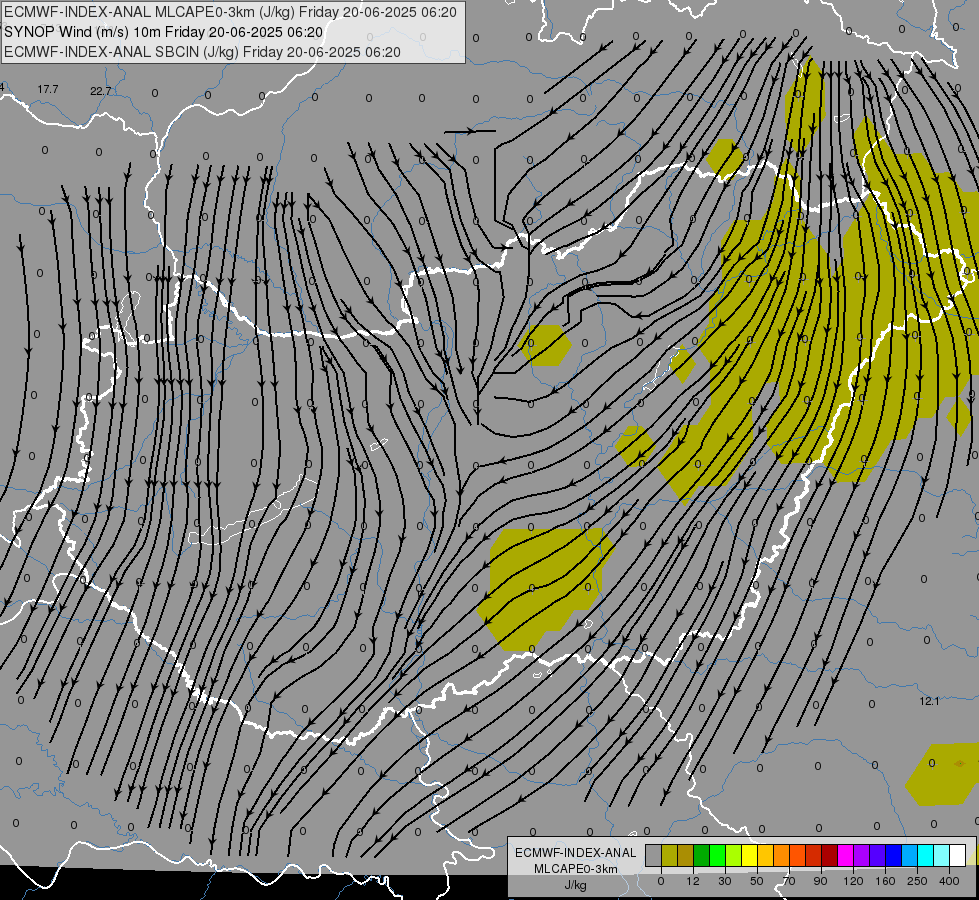This screenshot has width=979, height=900.
Task: Select the legend tick label 50
Action: (757, 881)
